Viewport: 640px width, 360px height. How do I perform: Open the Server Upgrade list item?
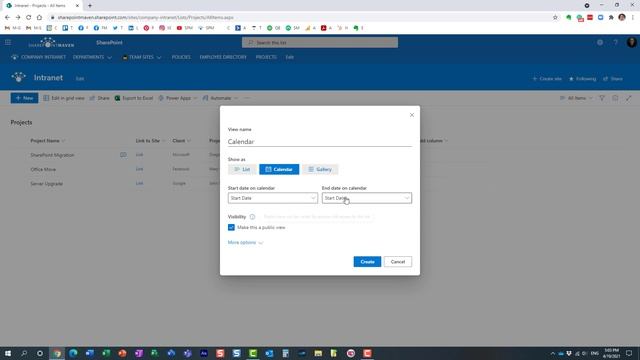[47, 184]
